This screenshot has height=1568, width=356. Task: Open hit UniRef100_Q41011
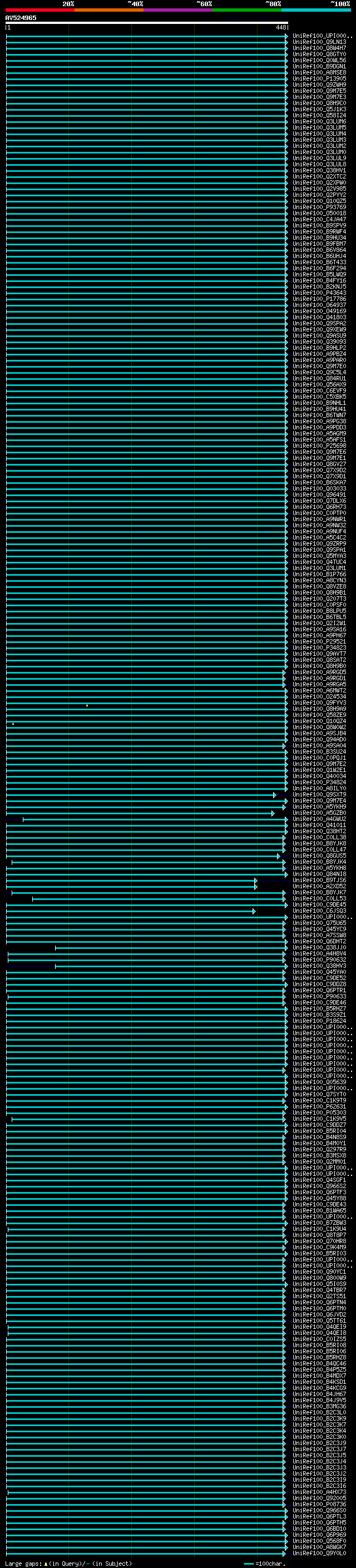(x=319, y=825)
